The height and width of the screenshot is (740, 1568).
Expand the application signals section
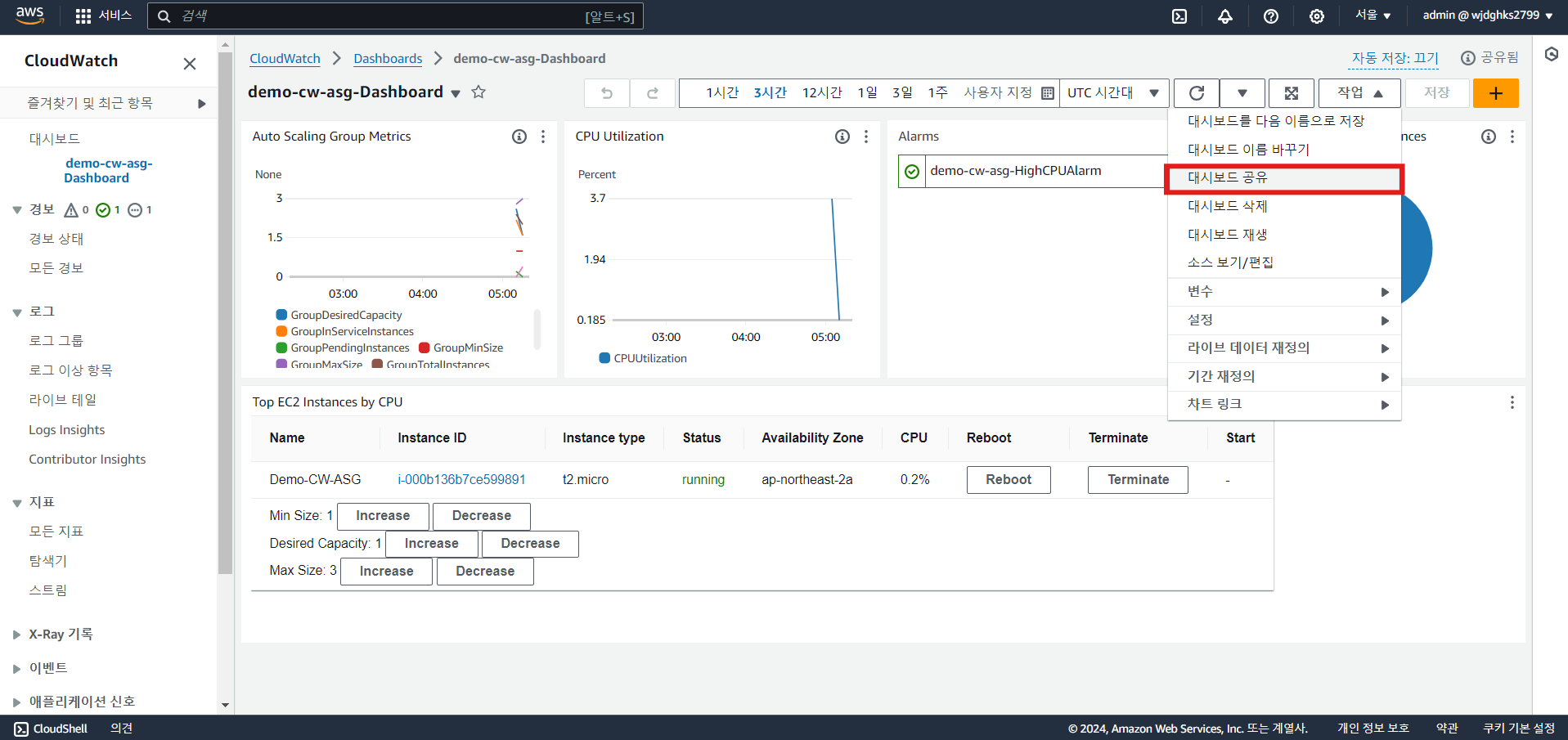(17, 702)
